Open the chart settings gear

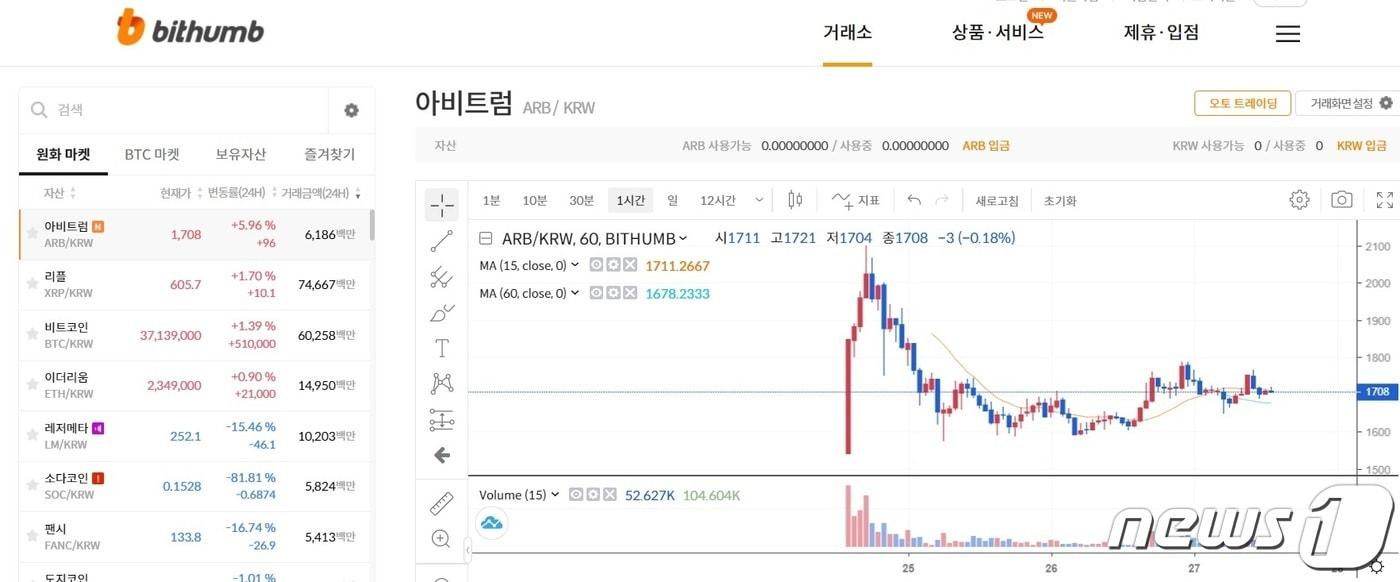1298,199
